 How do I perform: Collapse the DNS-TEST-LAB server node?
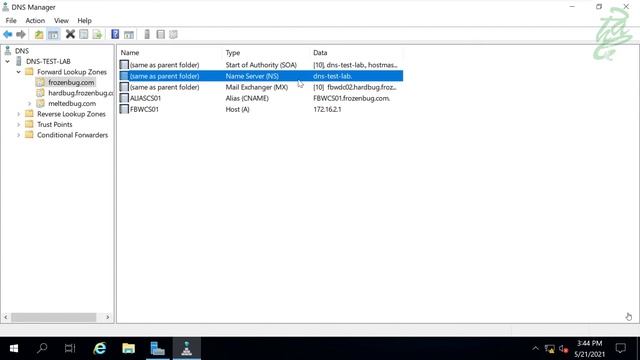point(7,61)
